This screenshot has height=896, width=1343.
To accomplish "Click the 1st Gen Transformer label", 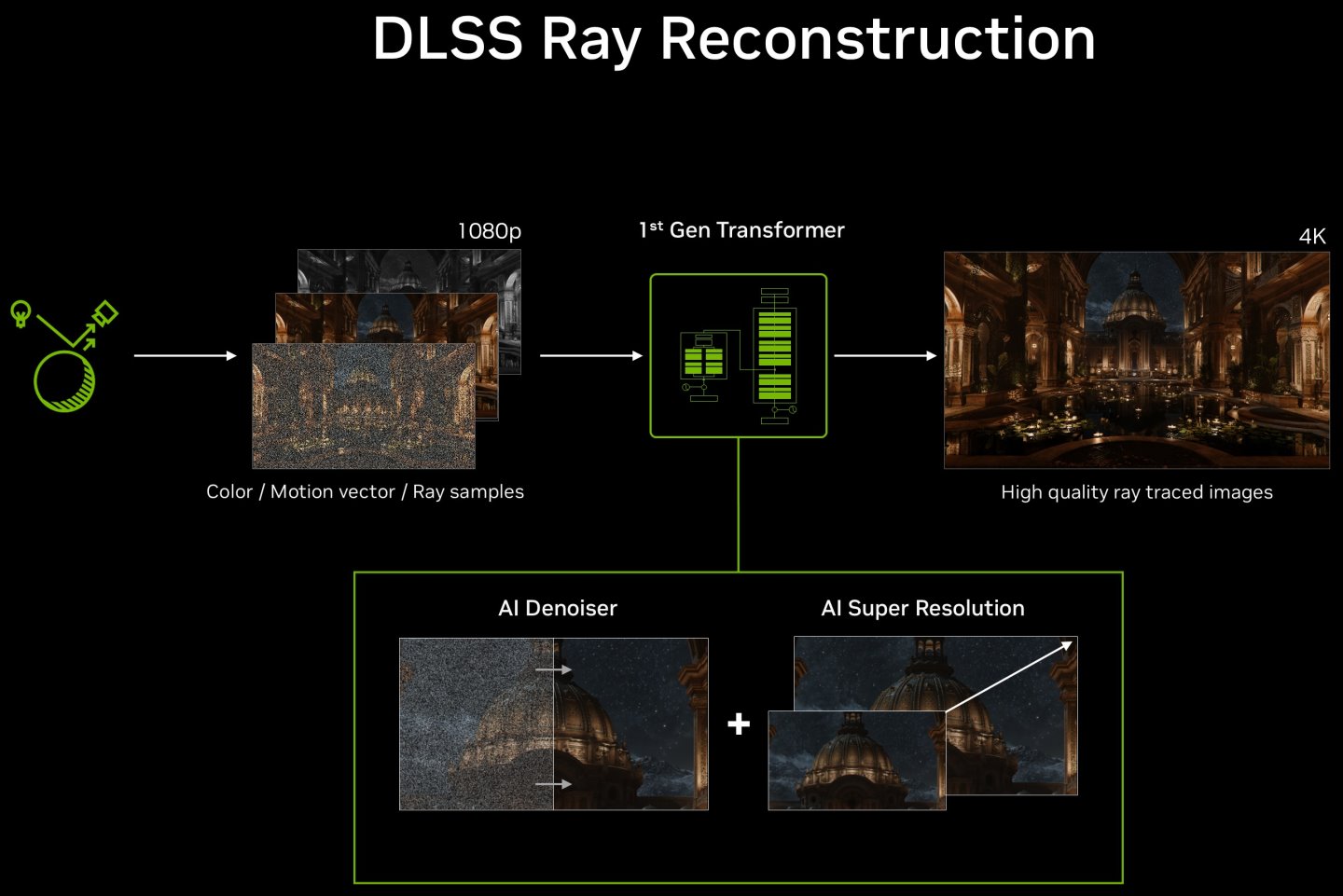I will pyautogui.click(x=741, y=230).
